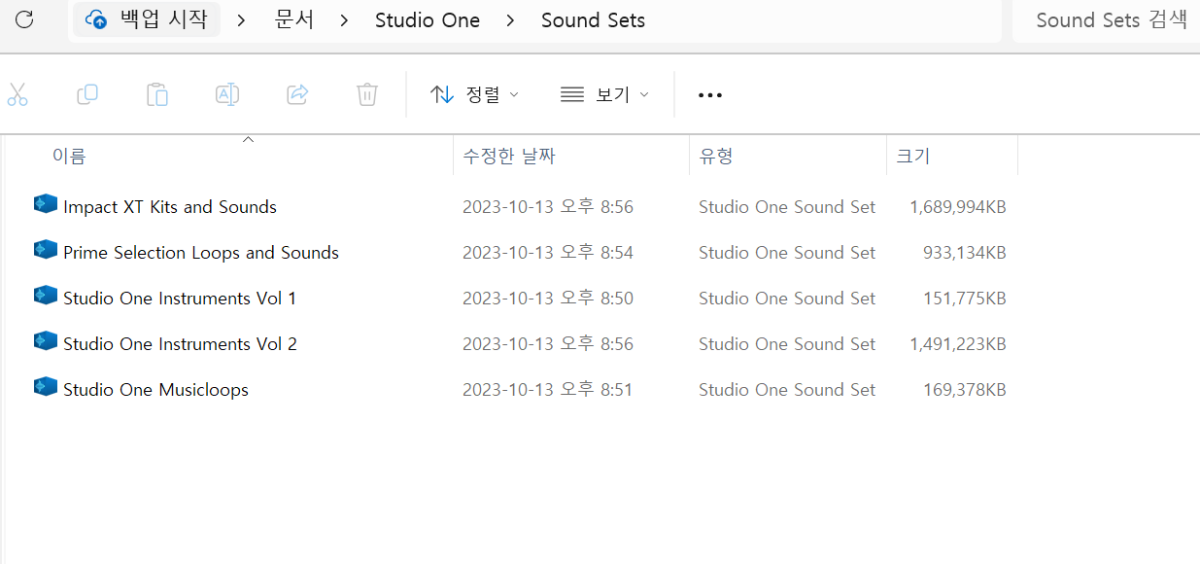The width and height of the screenshot is (1200, 564).
Task: Click the 169,378KB size cell
Action: (965, 390)
